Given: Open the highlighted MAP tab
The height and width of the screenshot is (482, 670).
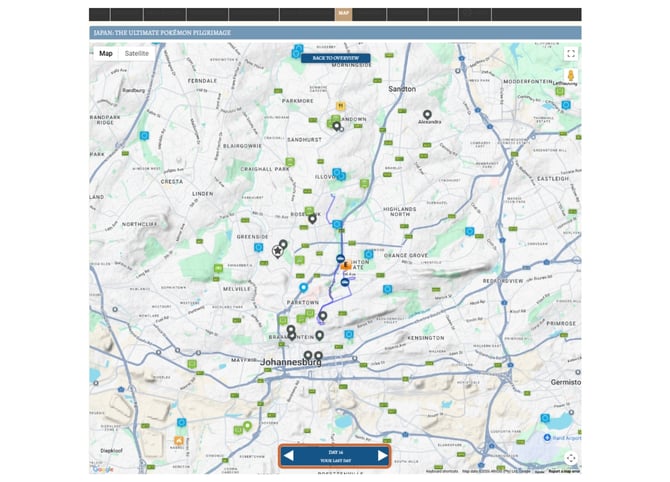Looking at the screenshot, I should click(344, 14).
